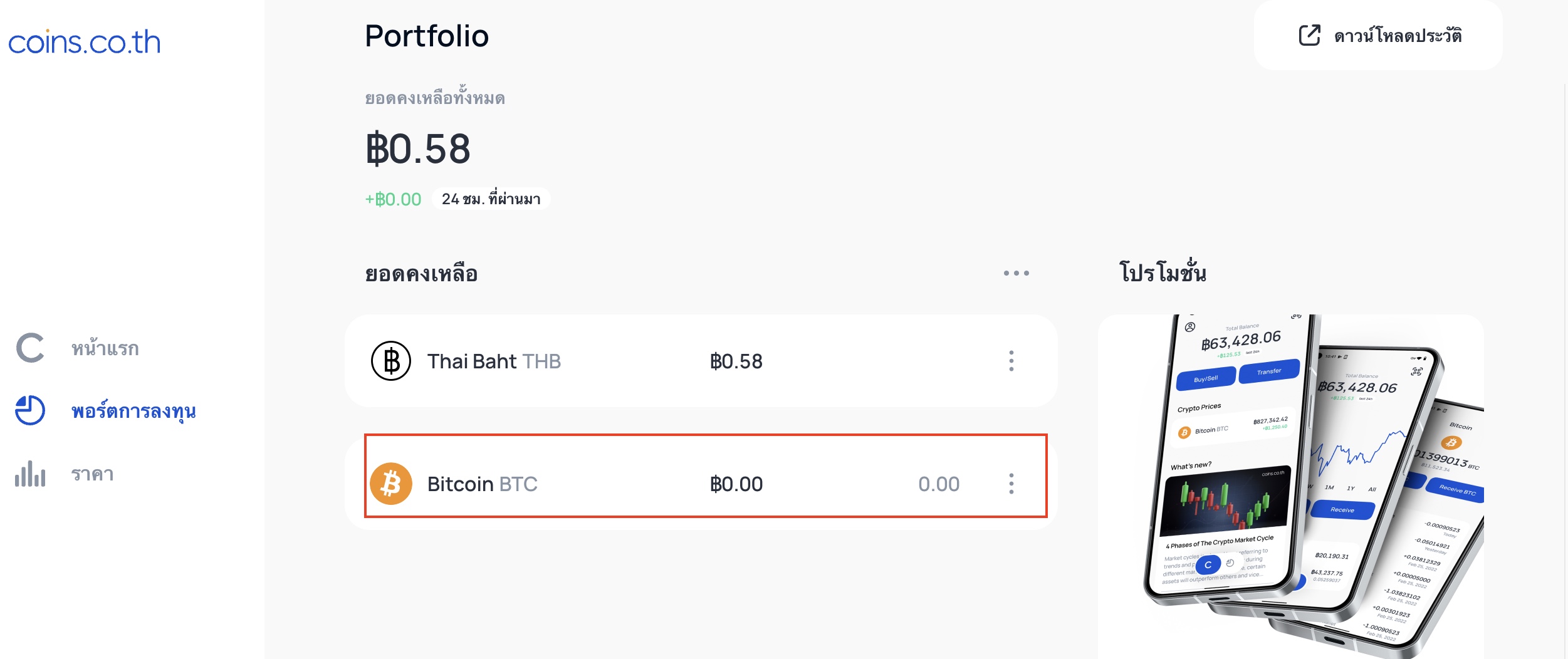Click the Thai Baht currency icon
Image resolution: width=1568 pixels, height=659 pixels.
391,361
